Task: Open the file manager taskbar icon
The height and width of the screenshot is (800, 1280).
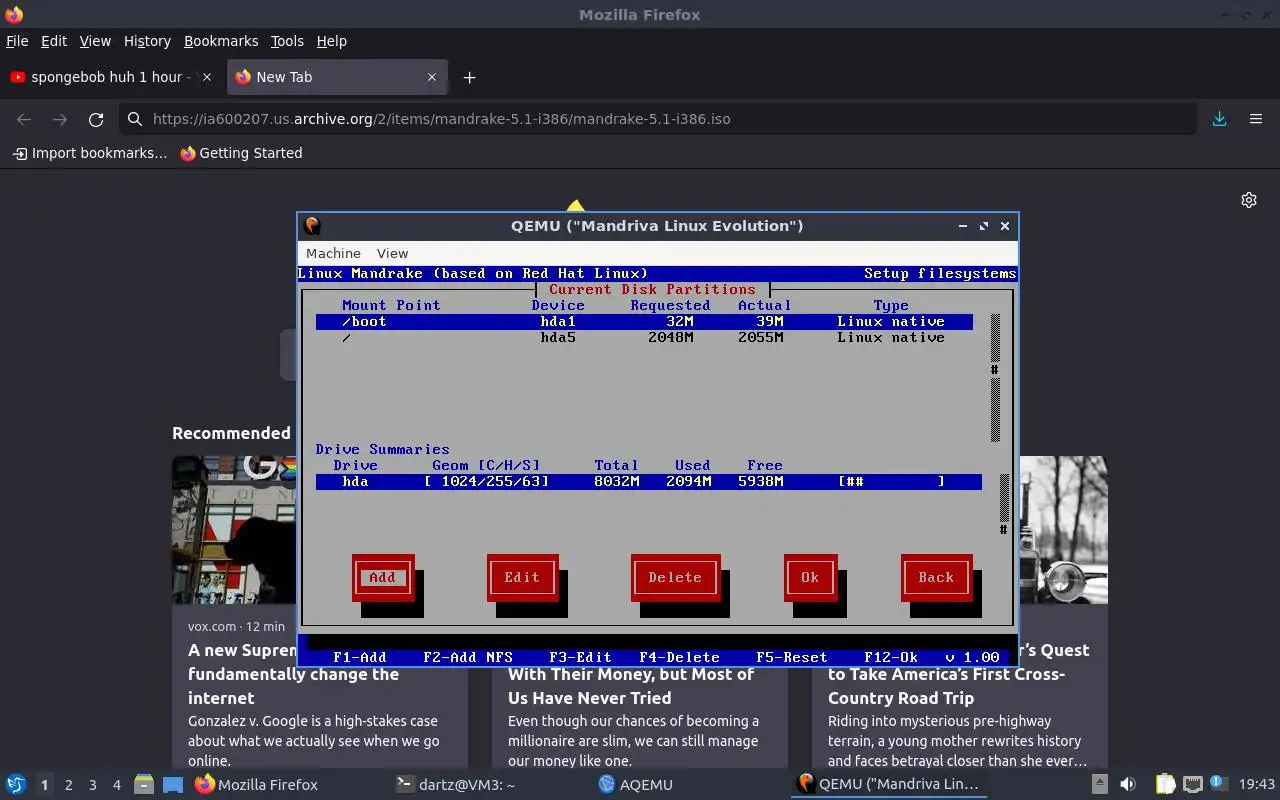Action: tap(143, 785)
